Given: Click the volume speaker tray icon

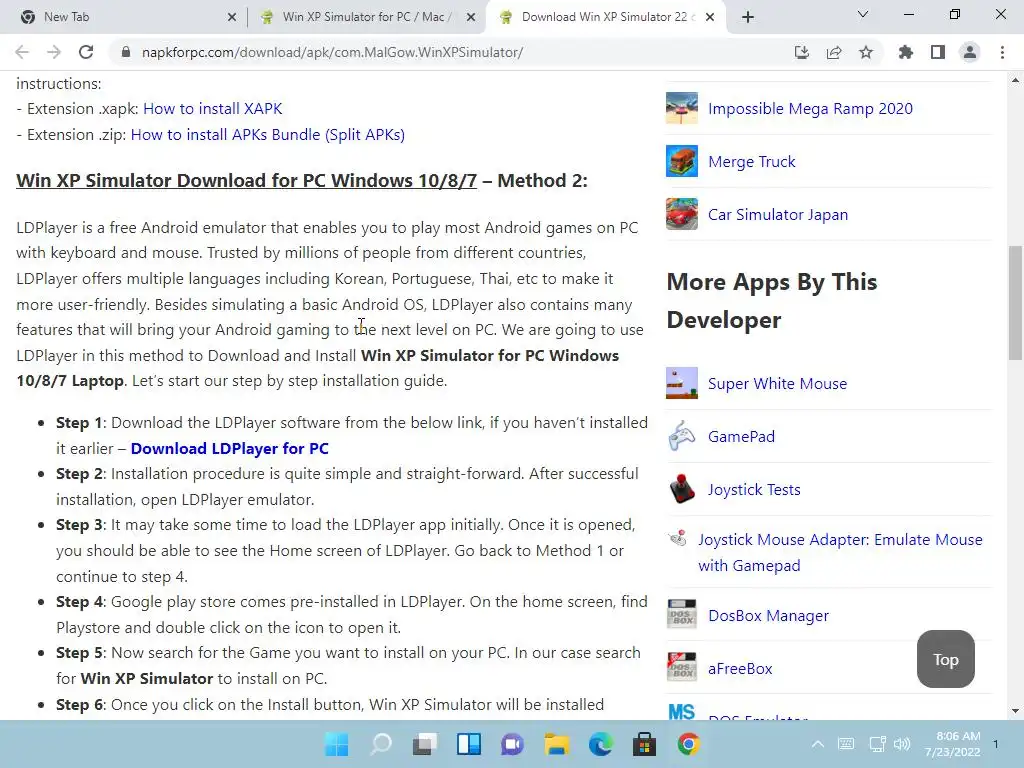Looking at the screenshot, I should point(902,744).
